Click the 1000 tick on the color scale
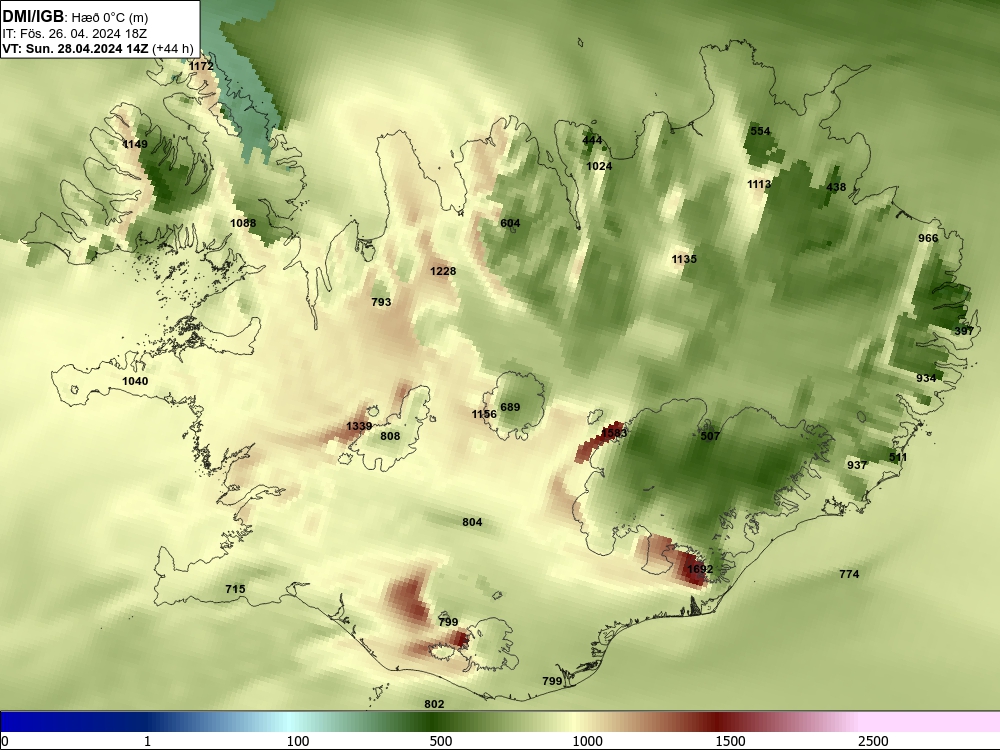This screenshot has width=1000, height=750. click(x=587, y=741)
